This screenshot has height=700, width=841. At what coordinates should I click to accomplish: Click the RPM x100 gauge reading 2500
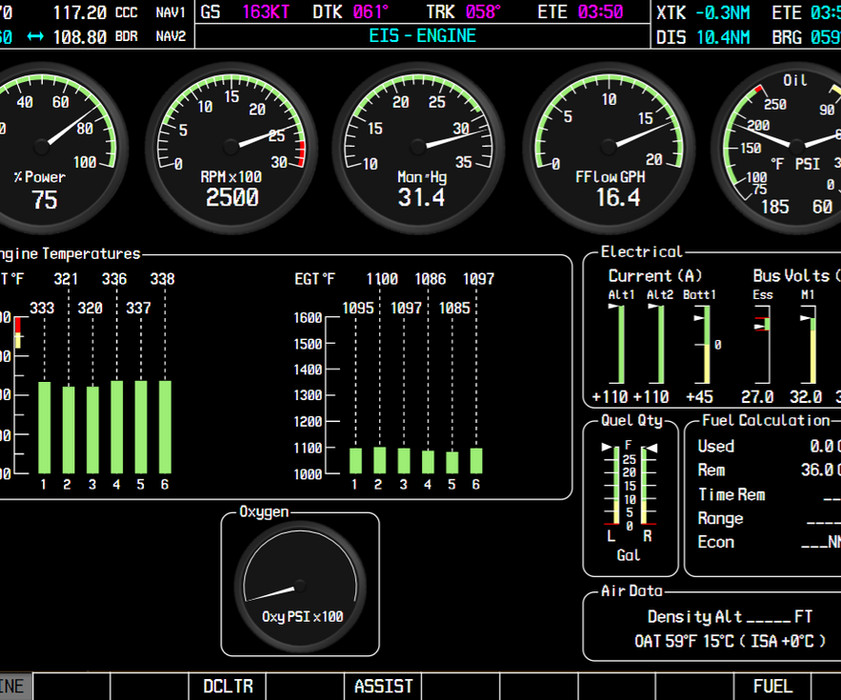232,145
